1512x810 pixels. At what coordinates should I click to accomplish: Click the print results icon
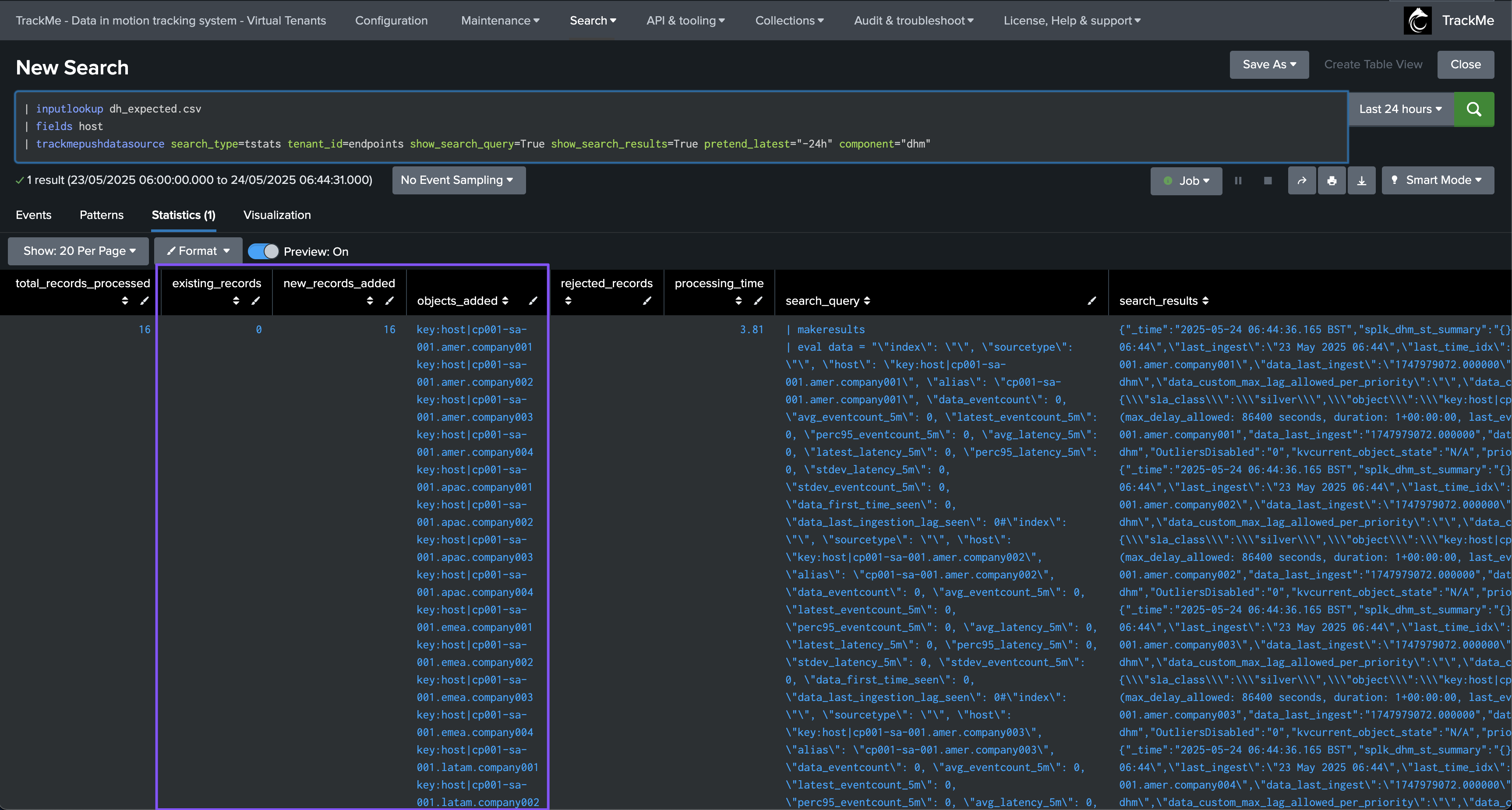1331,181
